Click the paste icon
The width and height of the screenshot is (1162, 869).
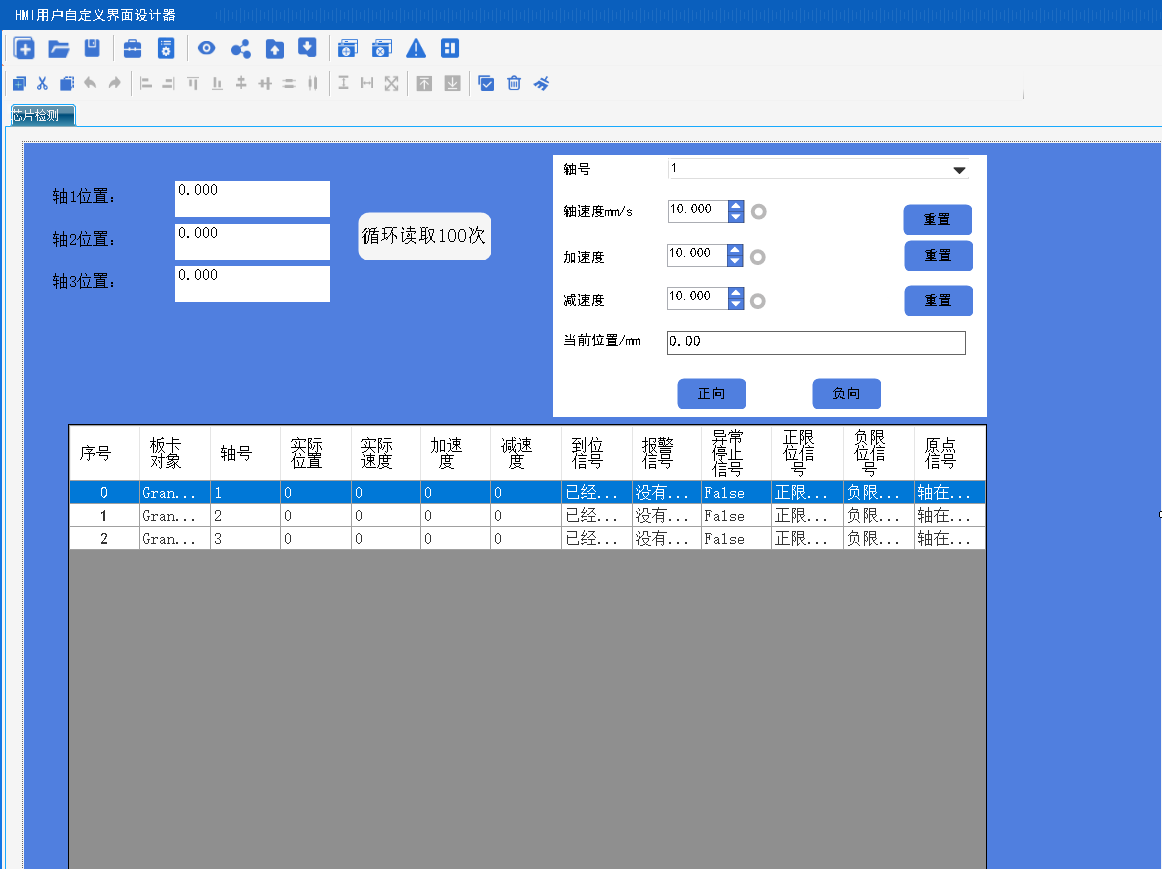click(67, 83)
